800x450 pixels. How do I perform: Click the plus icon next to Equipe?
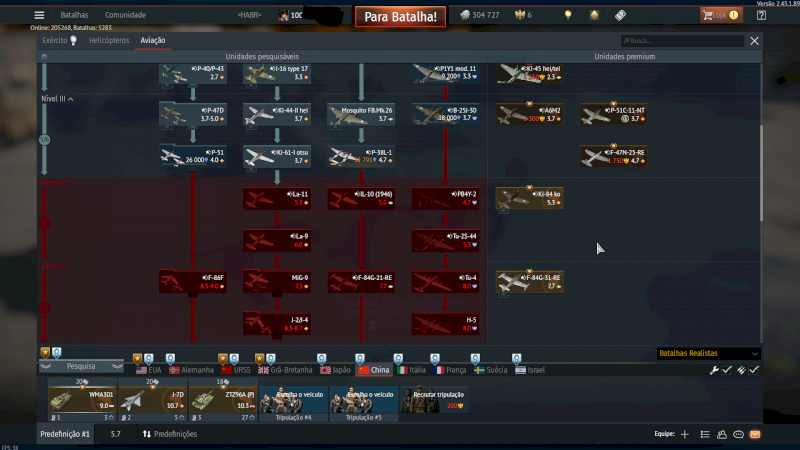(x=685, y=434)
